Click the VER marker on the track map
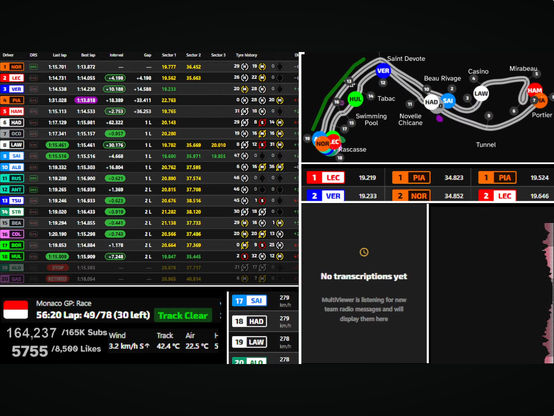554x416 pixels. tap(383, 71)
